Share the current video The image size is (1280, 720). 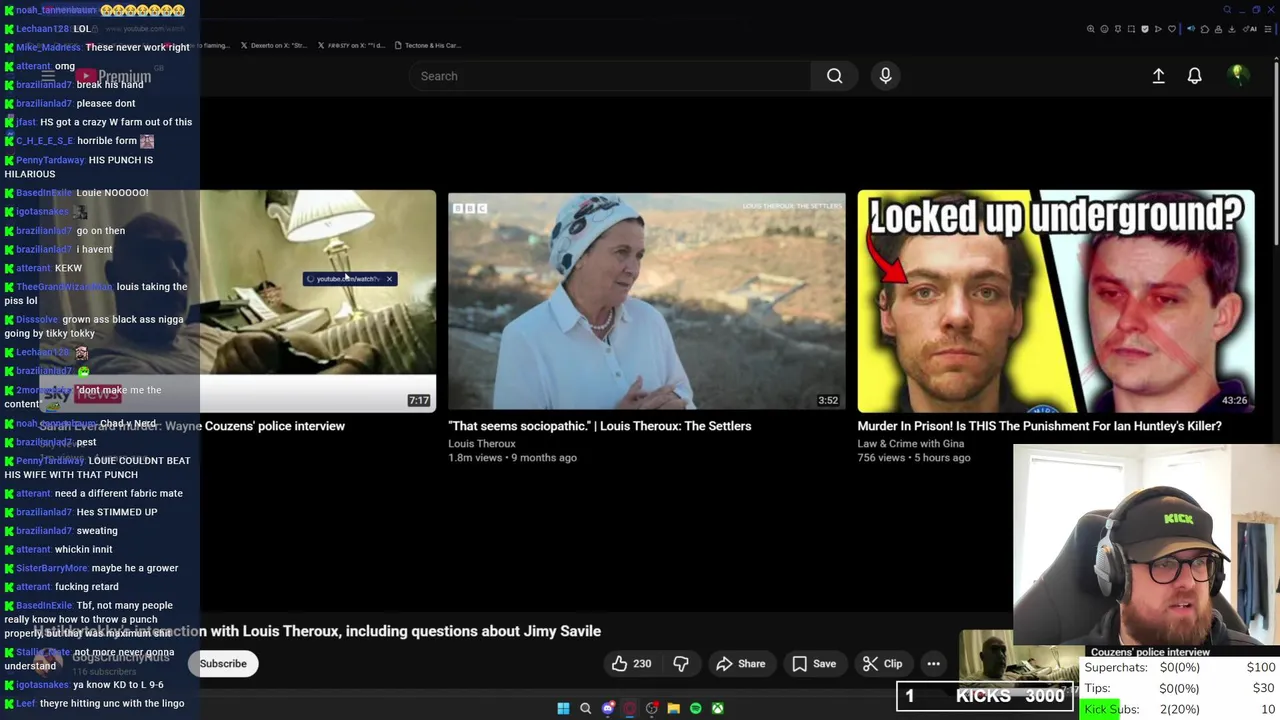click(741, 664)
